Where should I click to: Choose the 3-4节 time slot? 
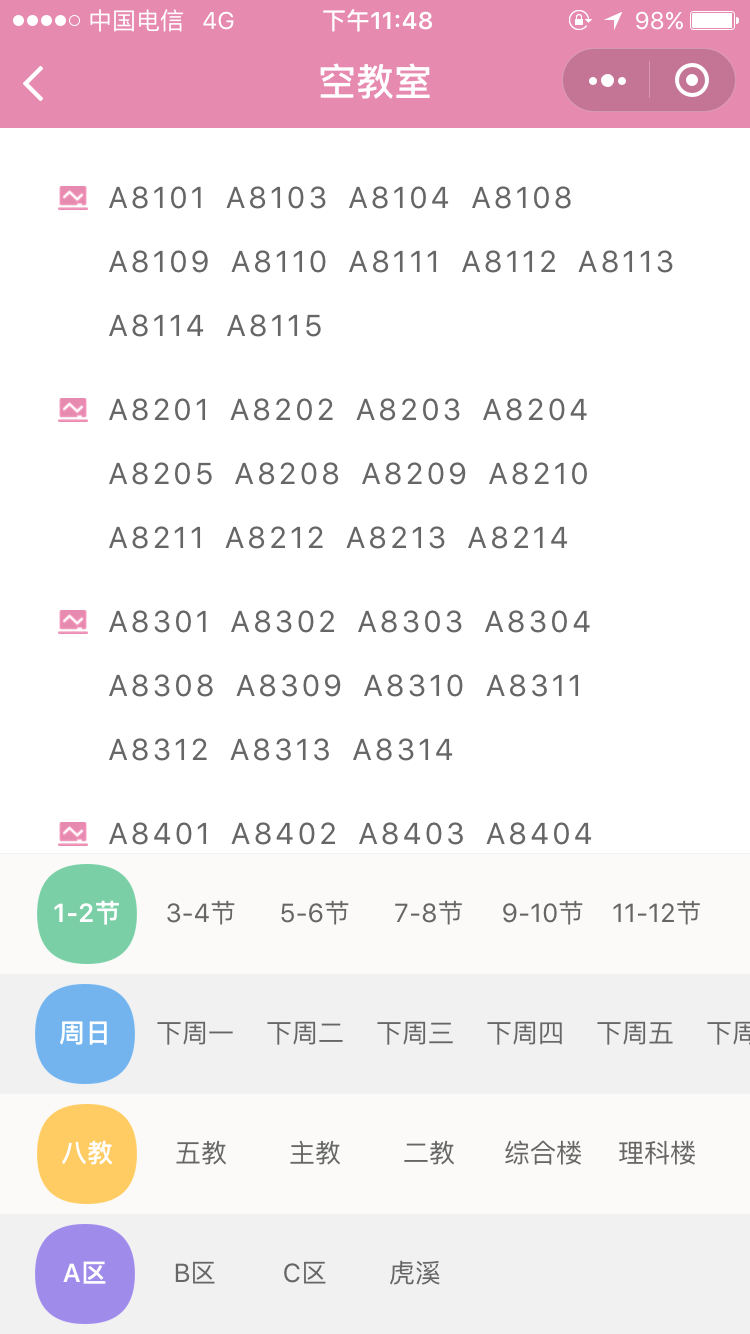point(201,913)
